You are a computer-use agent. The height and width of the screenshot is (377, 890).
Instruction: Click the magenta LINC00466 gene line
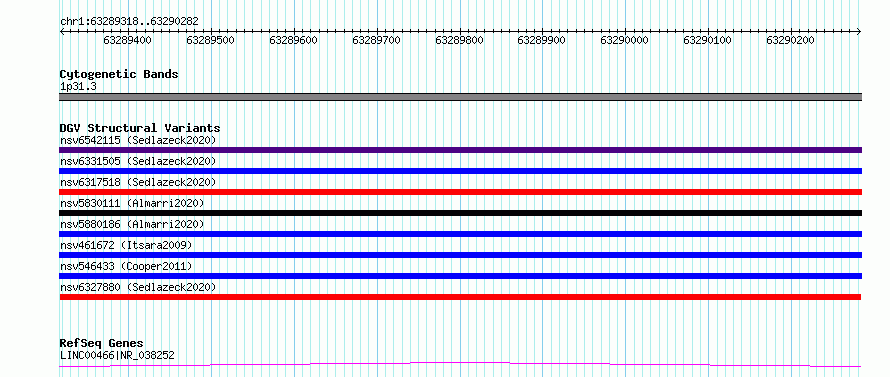pos(460,364)
